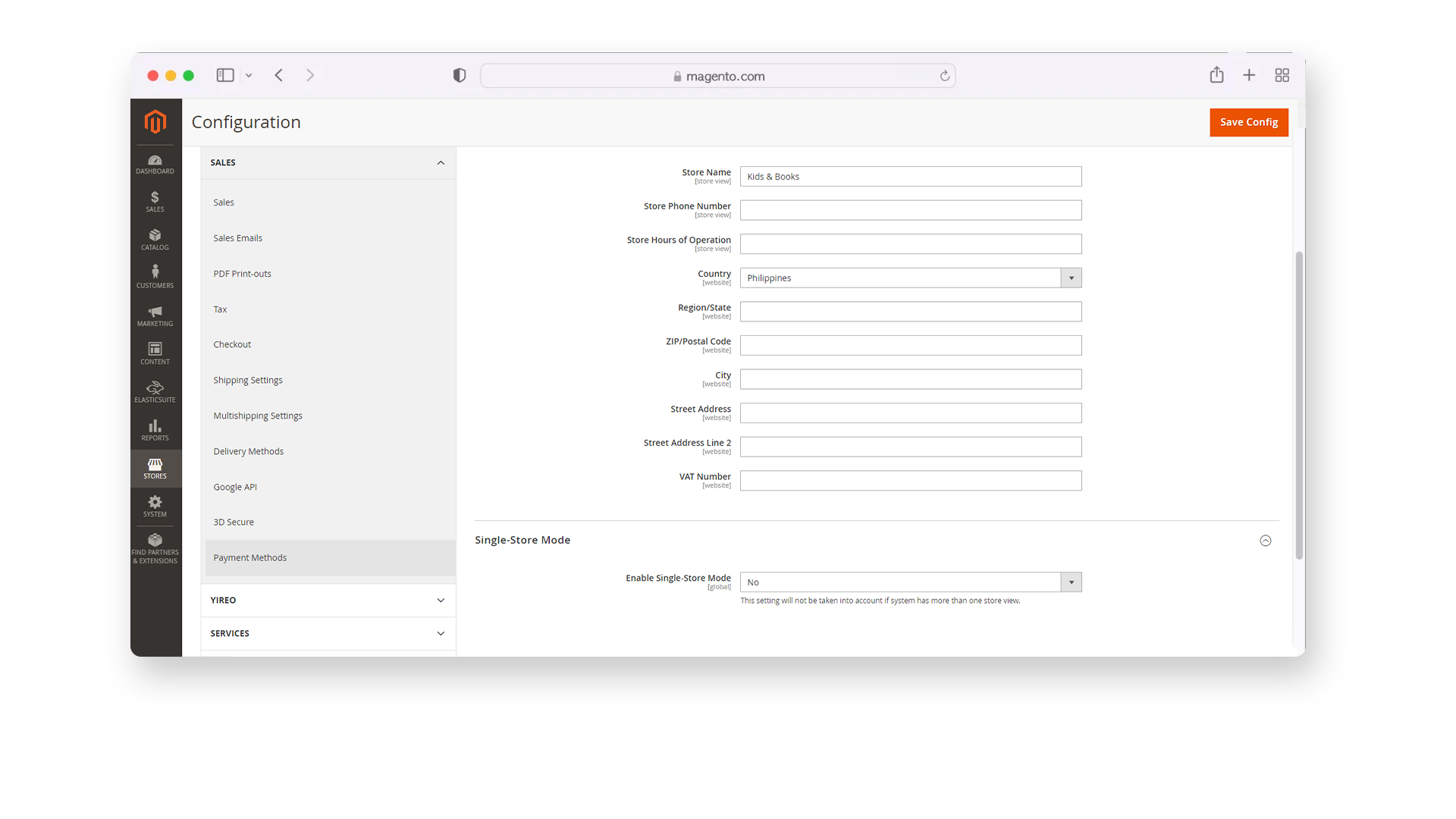The image size is (1456, 819).
Task: Click the Store Name input field
Action: click(911, 176)
